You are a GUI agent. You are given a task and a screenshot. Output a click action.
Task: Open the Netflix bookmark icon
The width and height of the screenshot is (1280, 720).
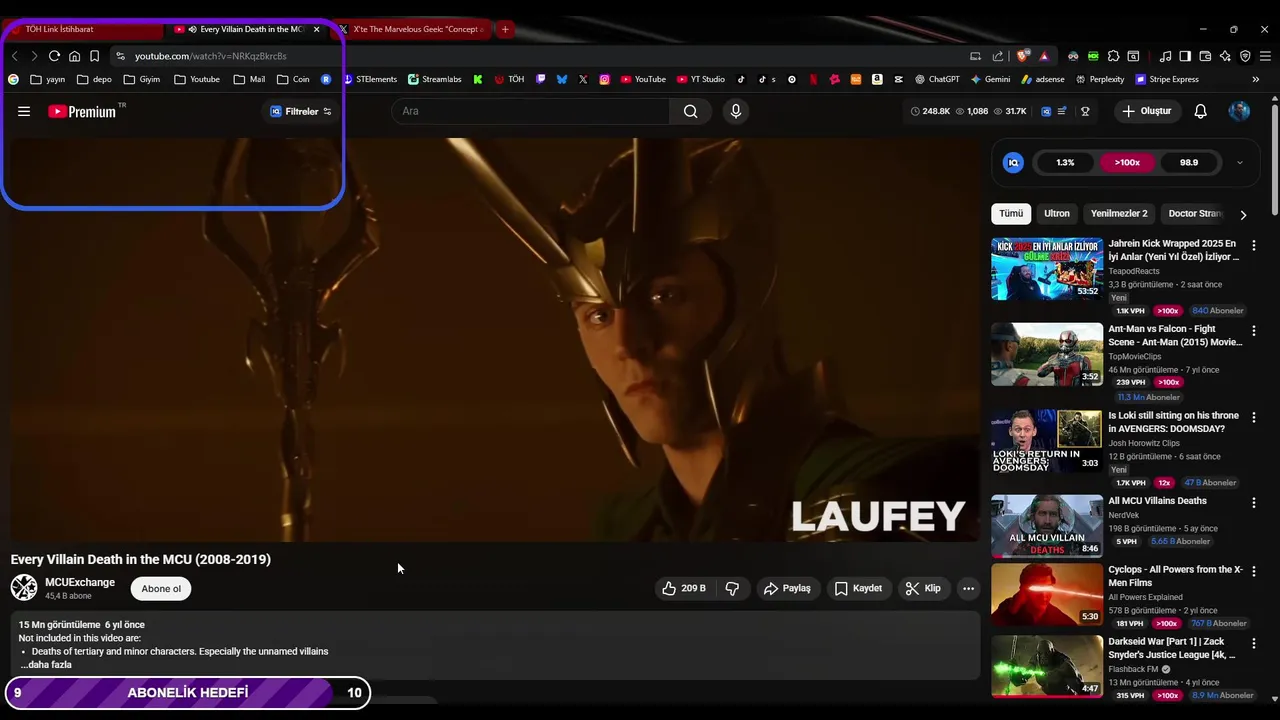[813, 79]
